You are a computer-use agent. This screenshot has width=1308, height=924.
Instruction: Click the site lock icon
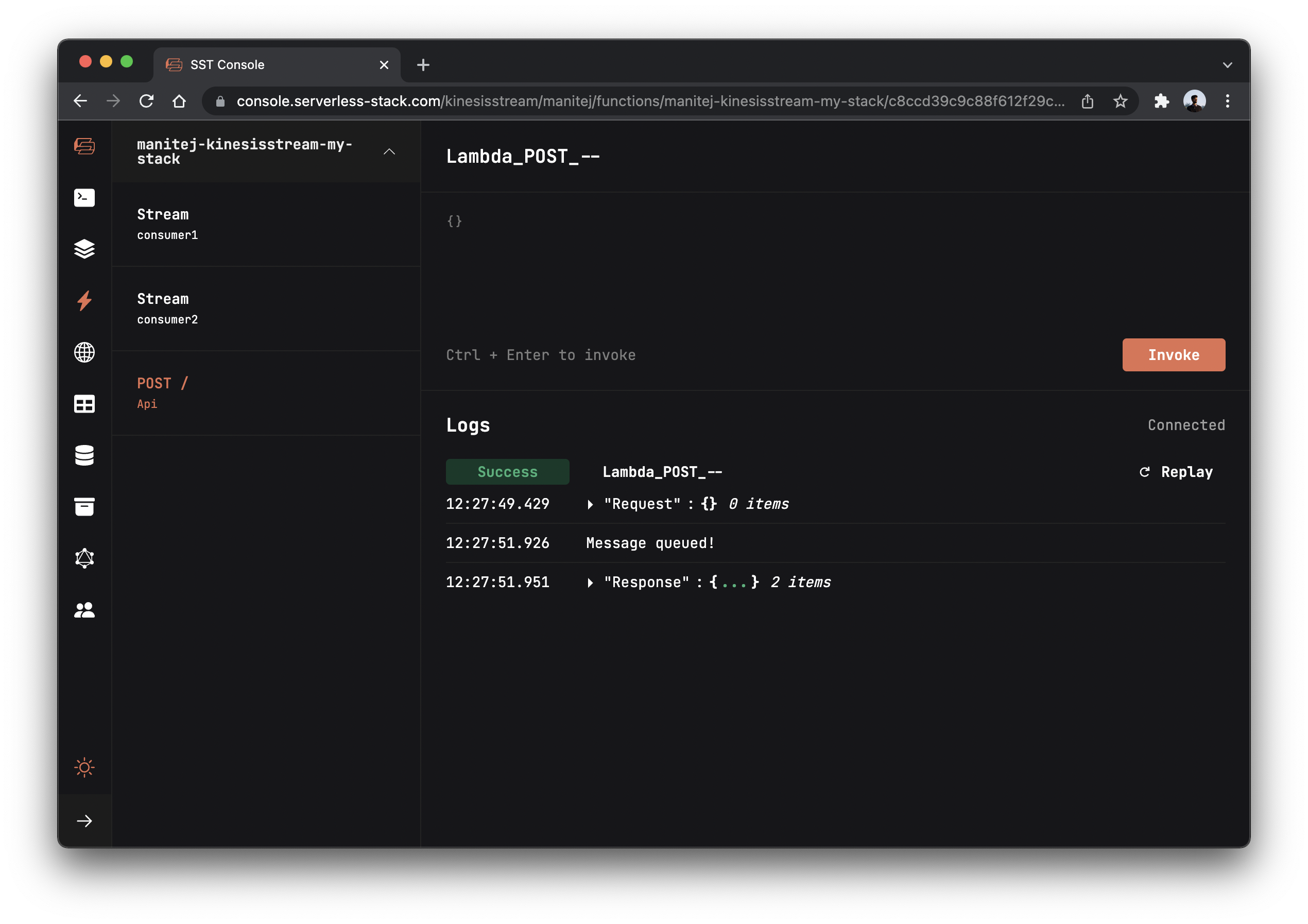pos(220,101)
